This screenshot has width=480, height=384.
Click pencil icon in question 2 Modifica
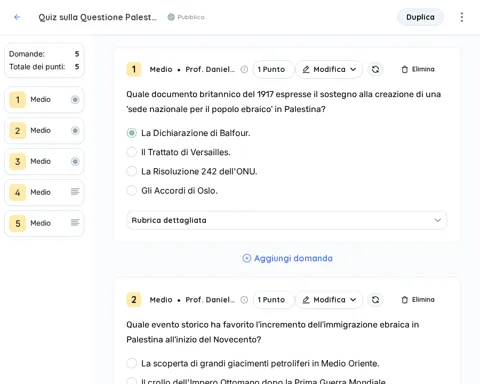306,300
